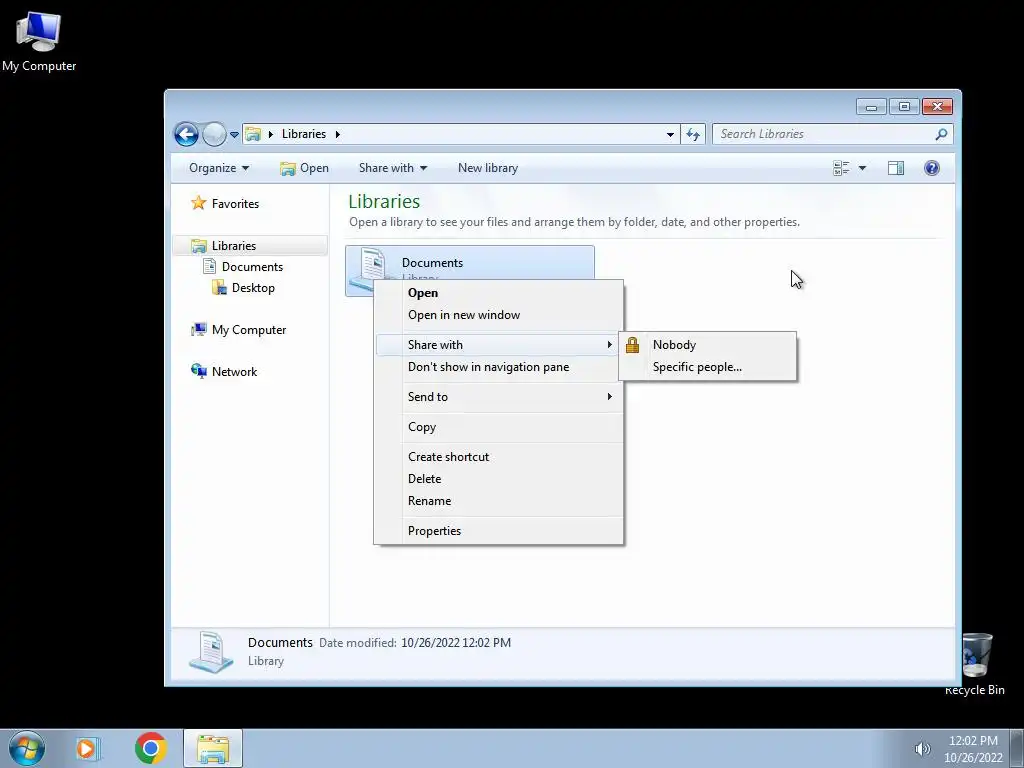
Task: Open the My Computer desktop icon
Action: click(x=39, y=40)
